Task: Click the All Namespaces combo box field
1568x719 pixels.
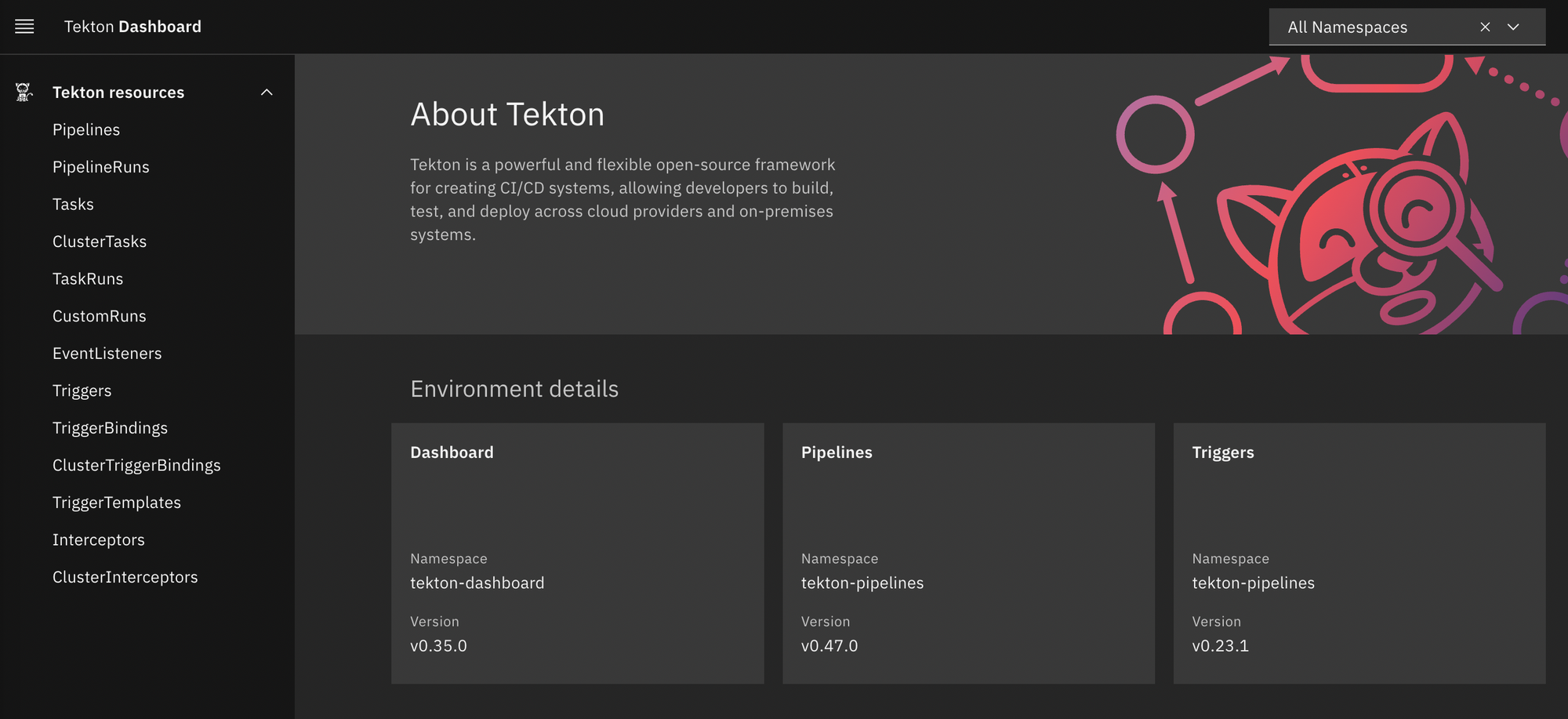Action: (1407, 27)
